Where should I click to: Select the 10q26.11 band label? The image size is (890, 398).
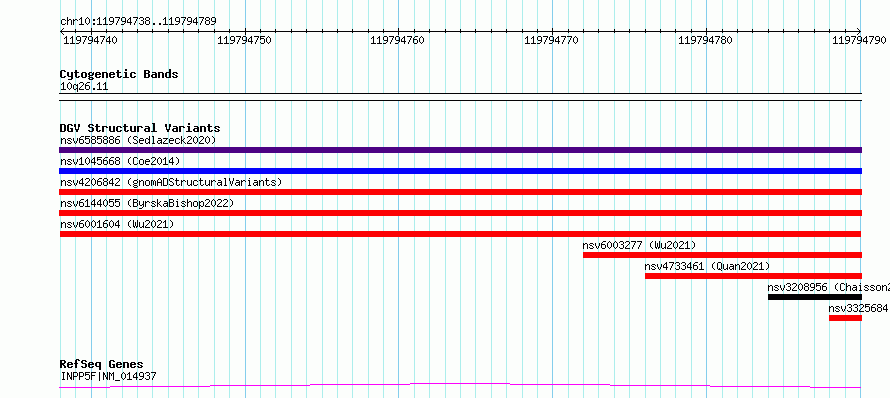click(84, 87)
